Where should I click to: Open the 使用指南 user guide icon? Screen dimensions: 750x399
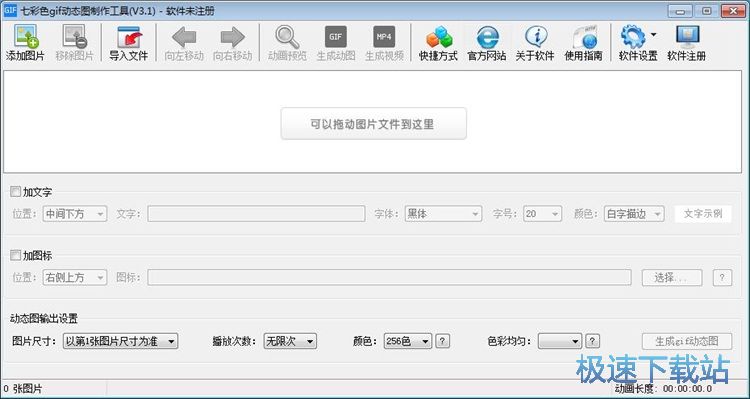[584, 37]
